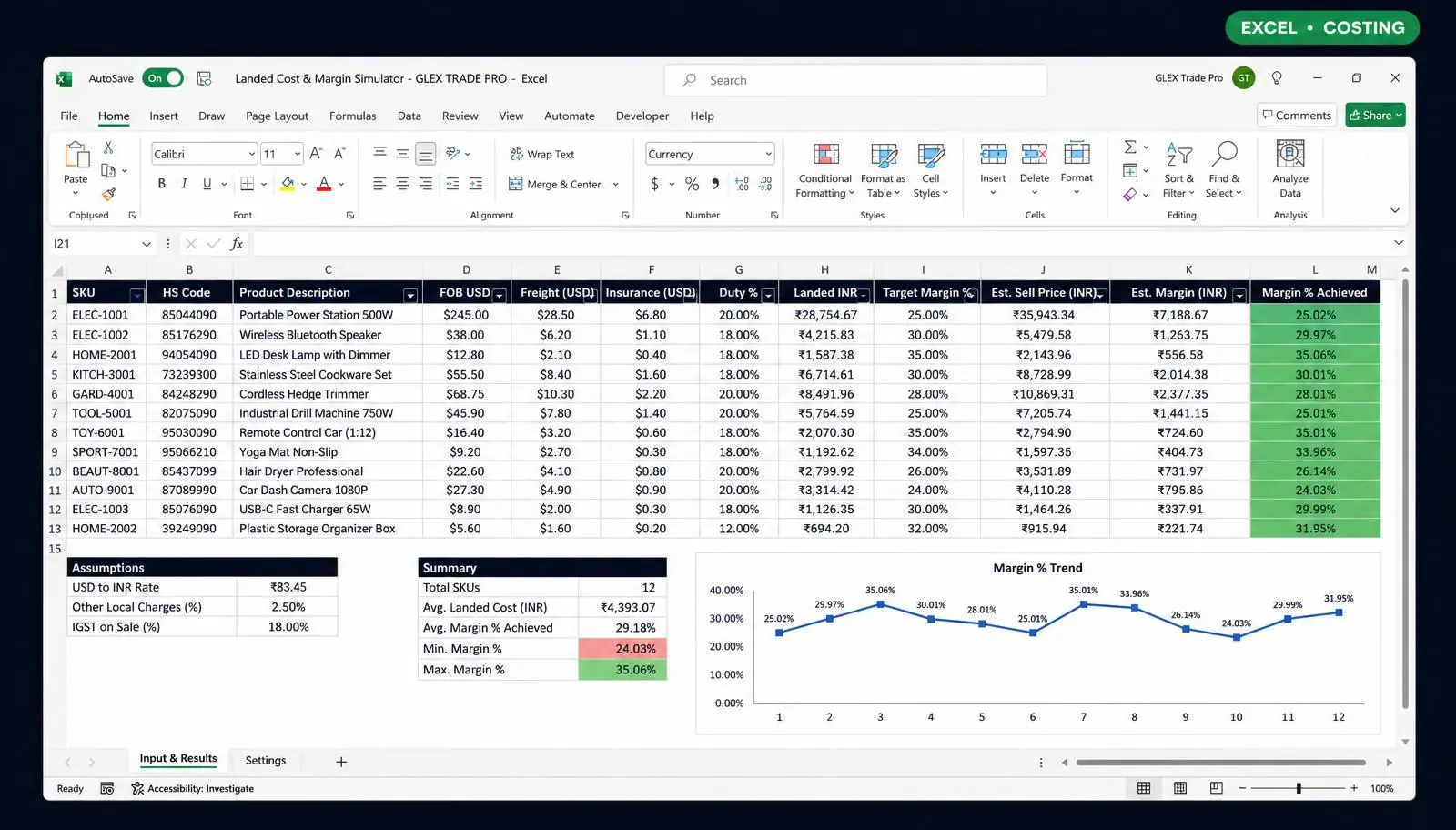The height and width of the screenshot is (830, 1456).
Task: Toggle Align Right horizontal alignment
Action: coord(425,184)
